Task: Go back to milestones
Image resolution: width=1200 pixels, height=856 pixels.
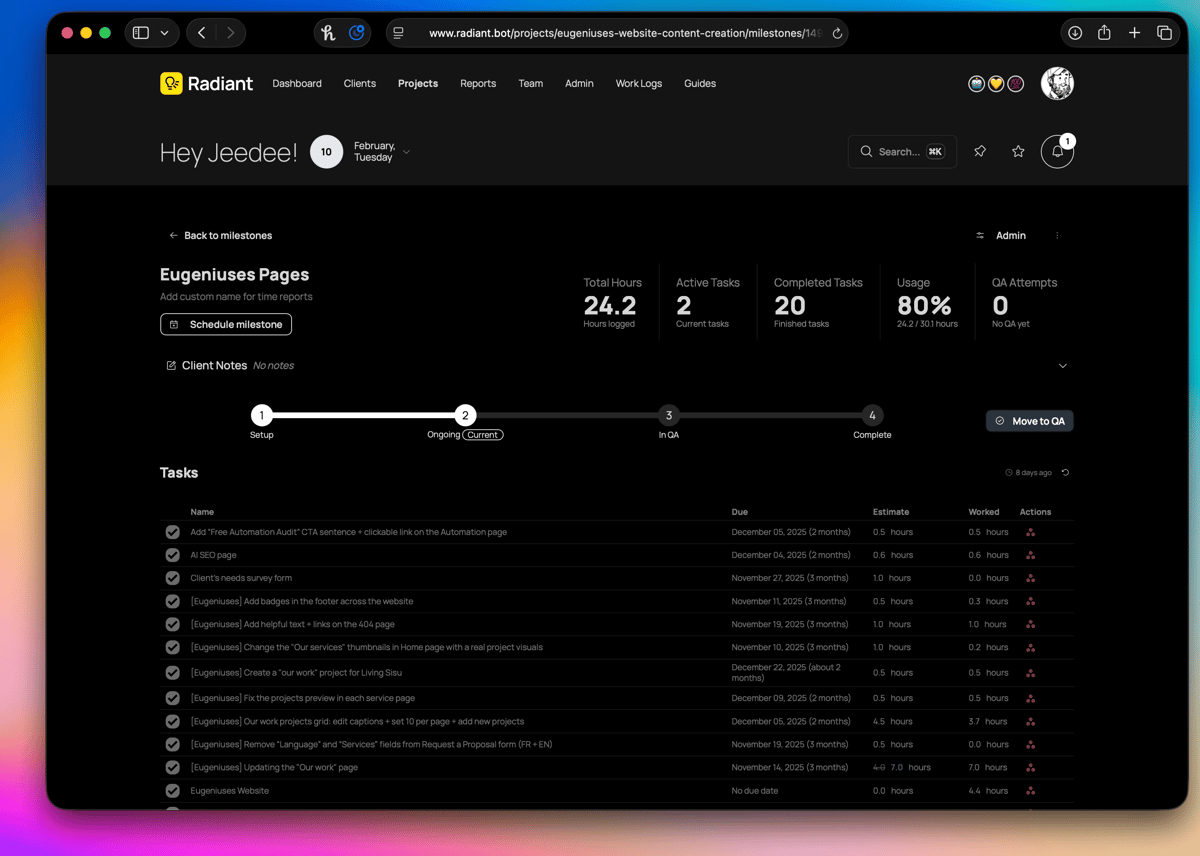Action: tap(220, 236)
